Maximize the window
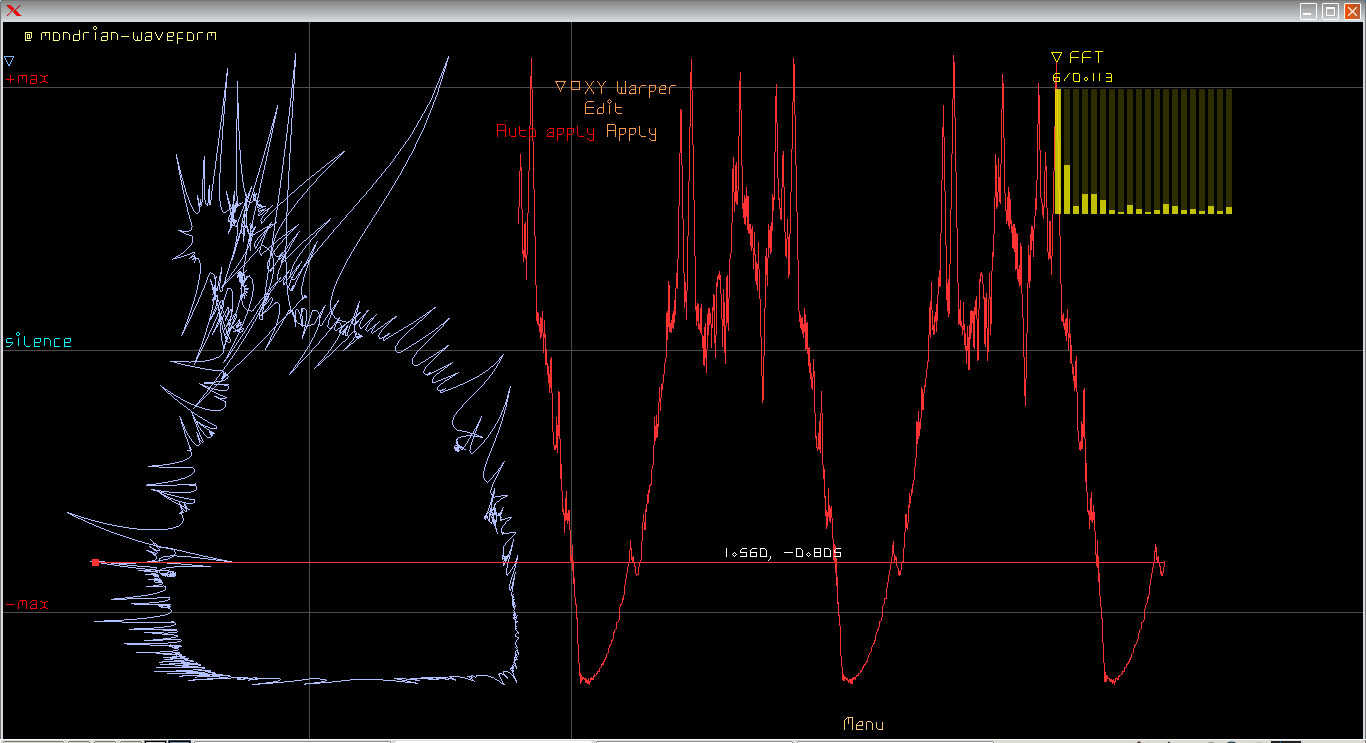The height and width of the screenshot is (743, 1366). pos(1330,11)
